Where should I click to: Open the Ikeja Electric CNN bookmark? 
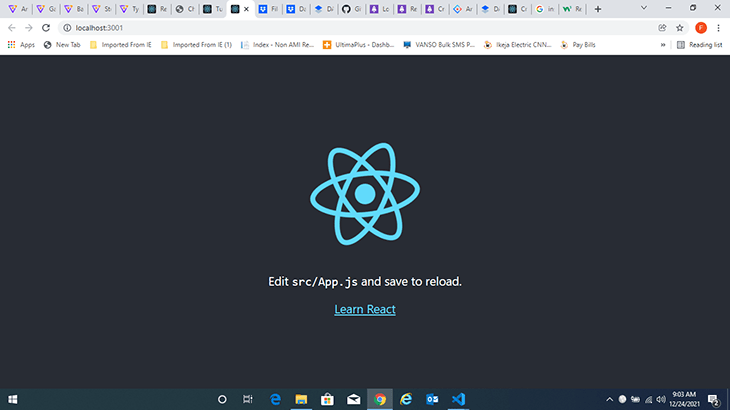tap(518, 45)
